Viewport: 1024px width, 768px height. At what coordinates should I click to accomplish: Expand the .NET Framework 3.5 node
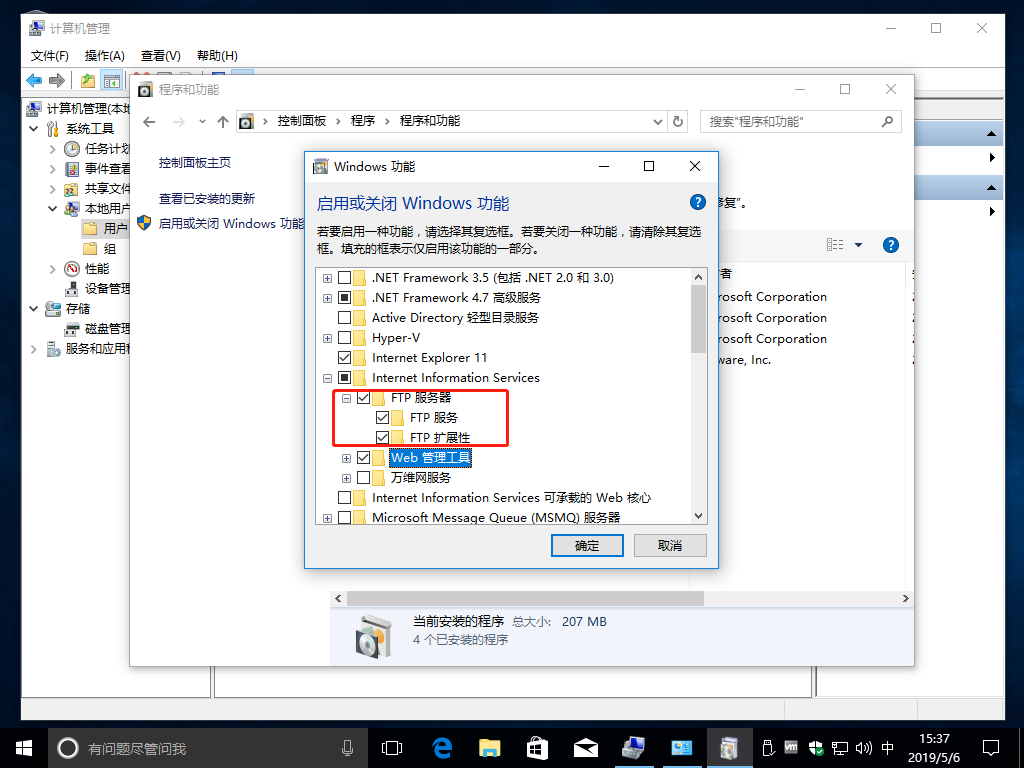pyautogui.click(x=327, y=278)
